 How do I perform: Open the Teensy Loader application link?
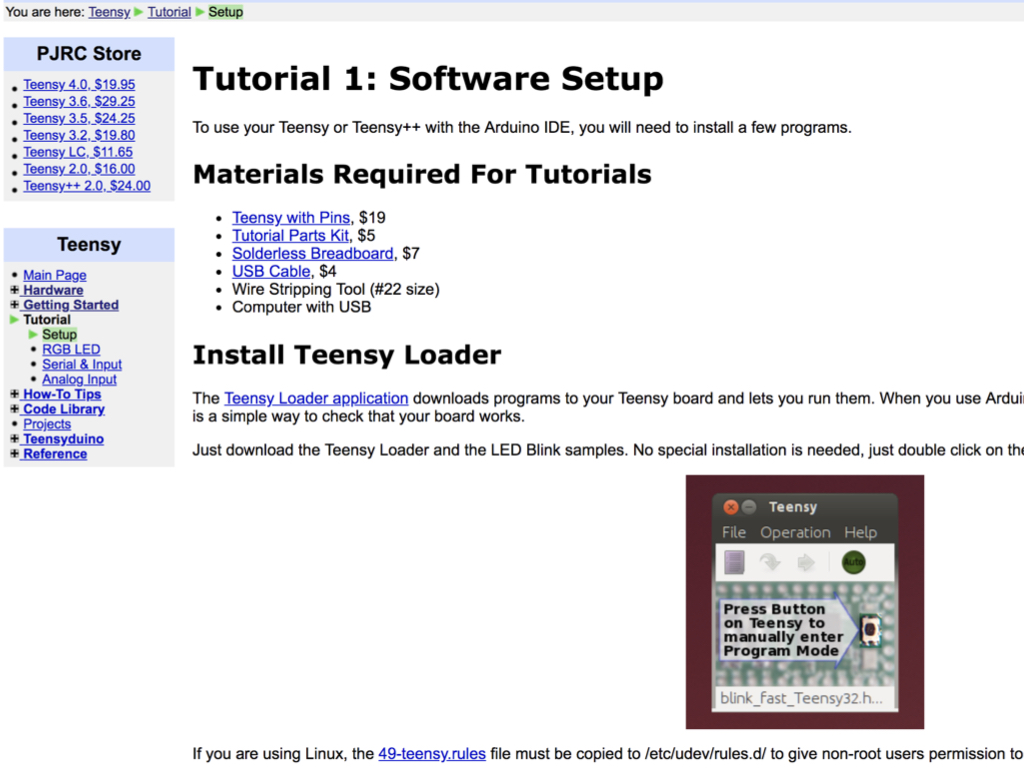click(316, 398)
